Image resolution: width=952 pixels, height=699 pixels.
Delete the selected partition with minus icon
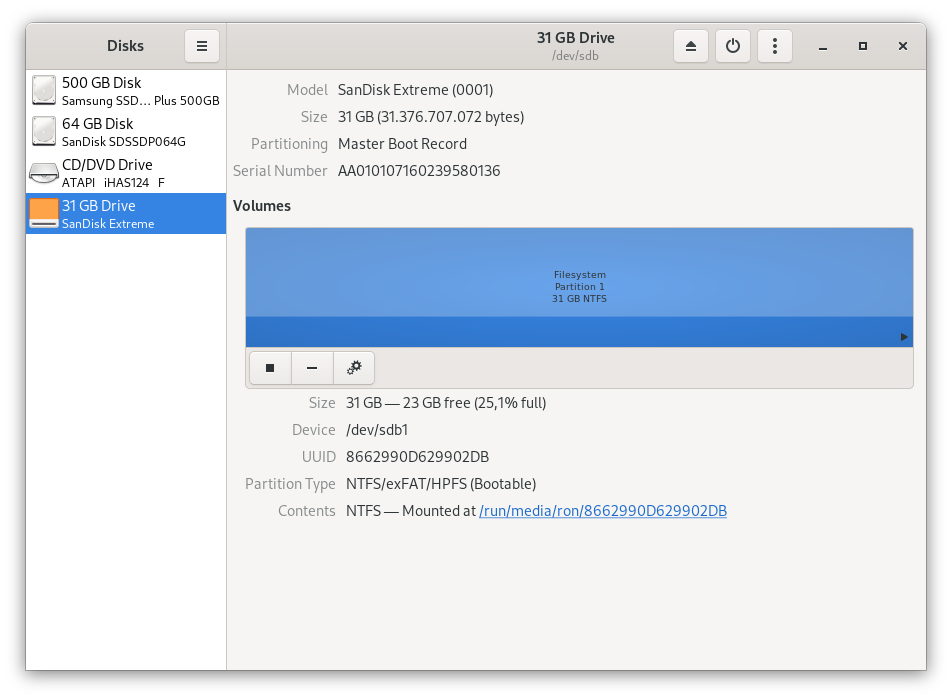coord(312,368)
